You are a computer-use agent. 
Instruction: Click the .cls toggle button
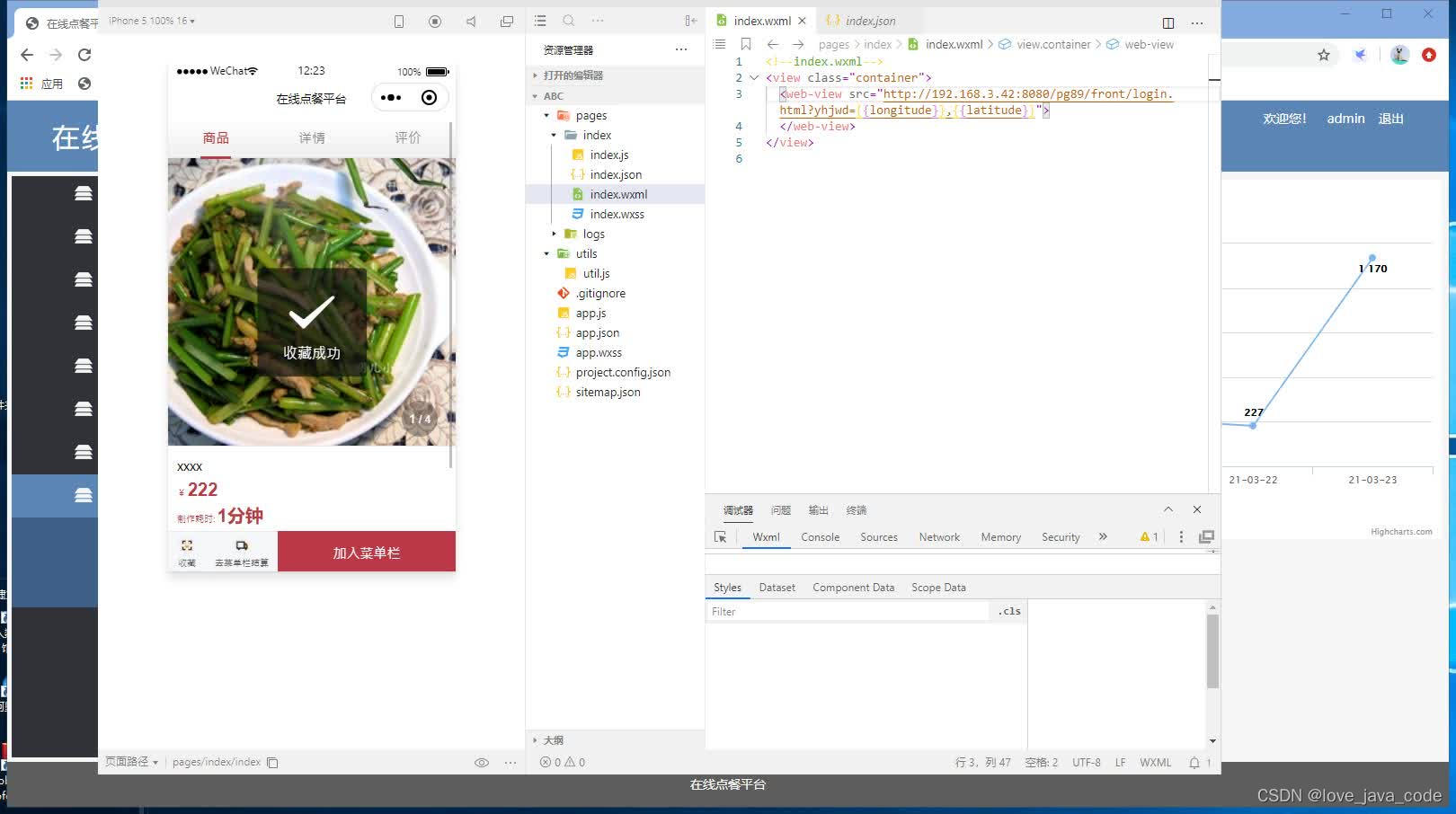point(1010,611)
